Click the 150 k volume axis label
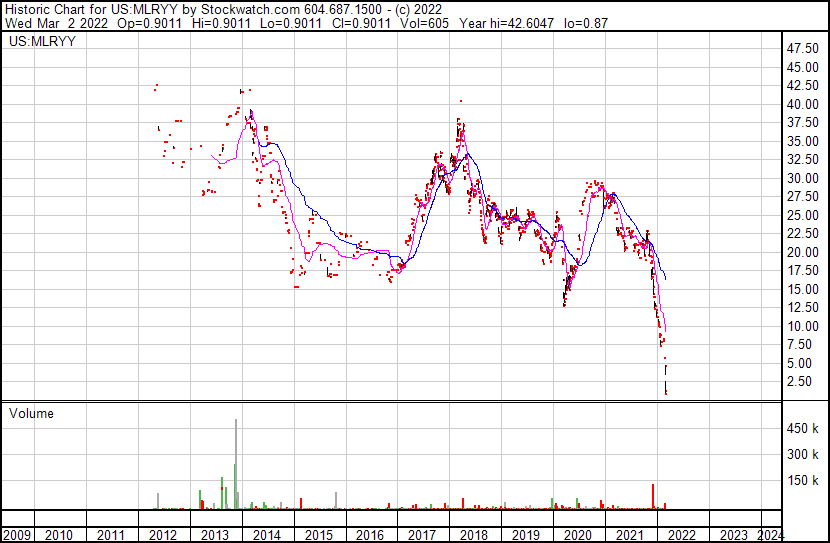Image resolution: width=830 pixels, height=543 pixels. pos(802,481)
